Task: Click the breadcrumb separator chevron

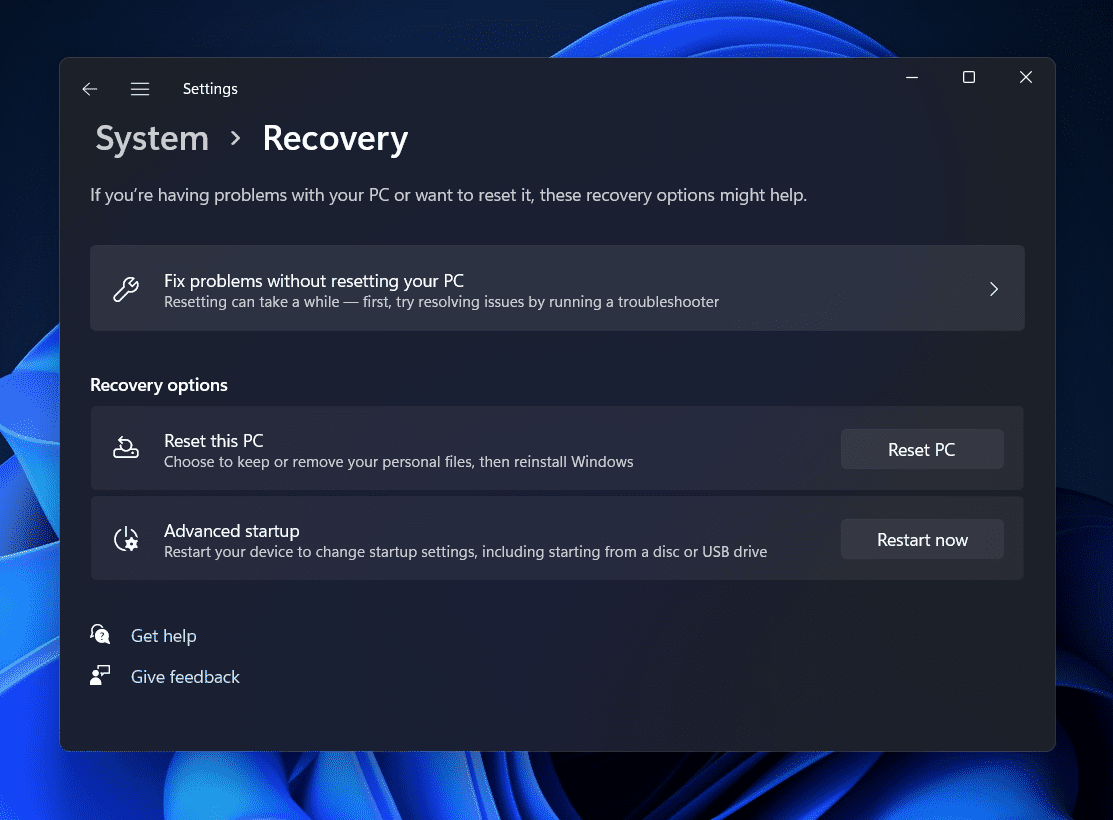Action: point(236,138)
